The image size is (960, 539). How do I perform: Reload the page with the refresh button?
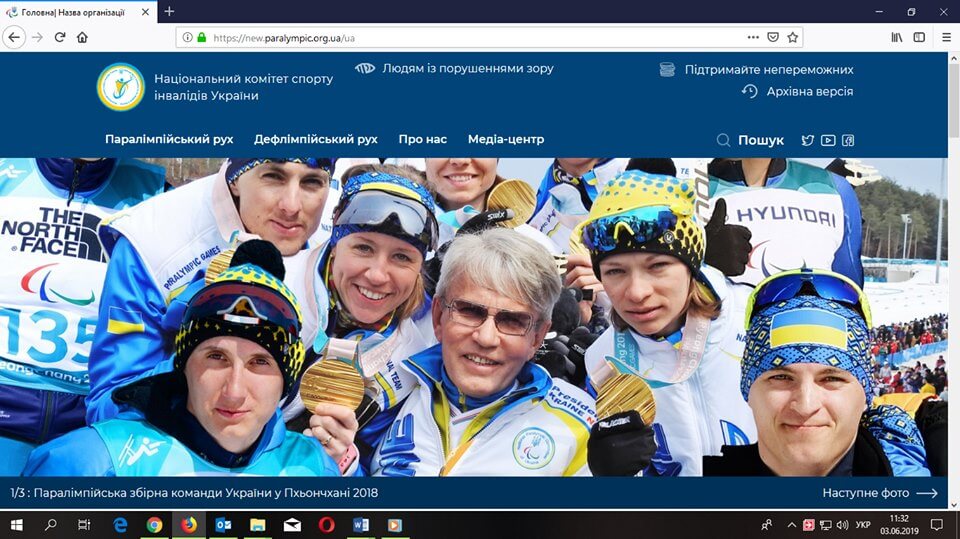click(59, 37)
